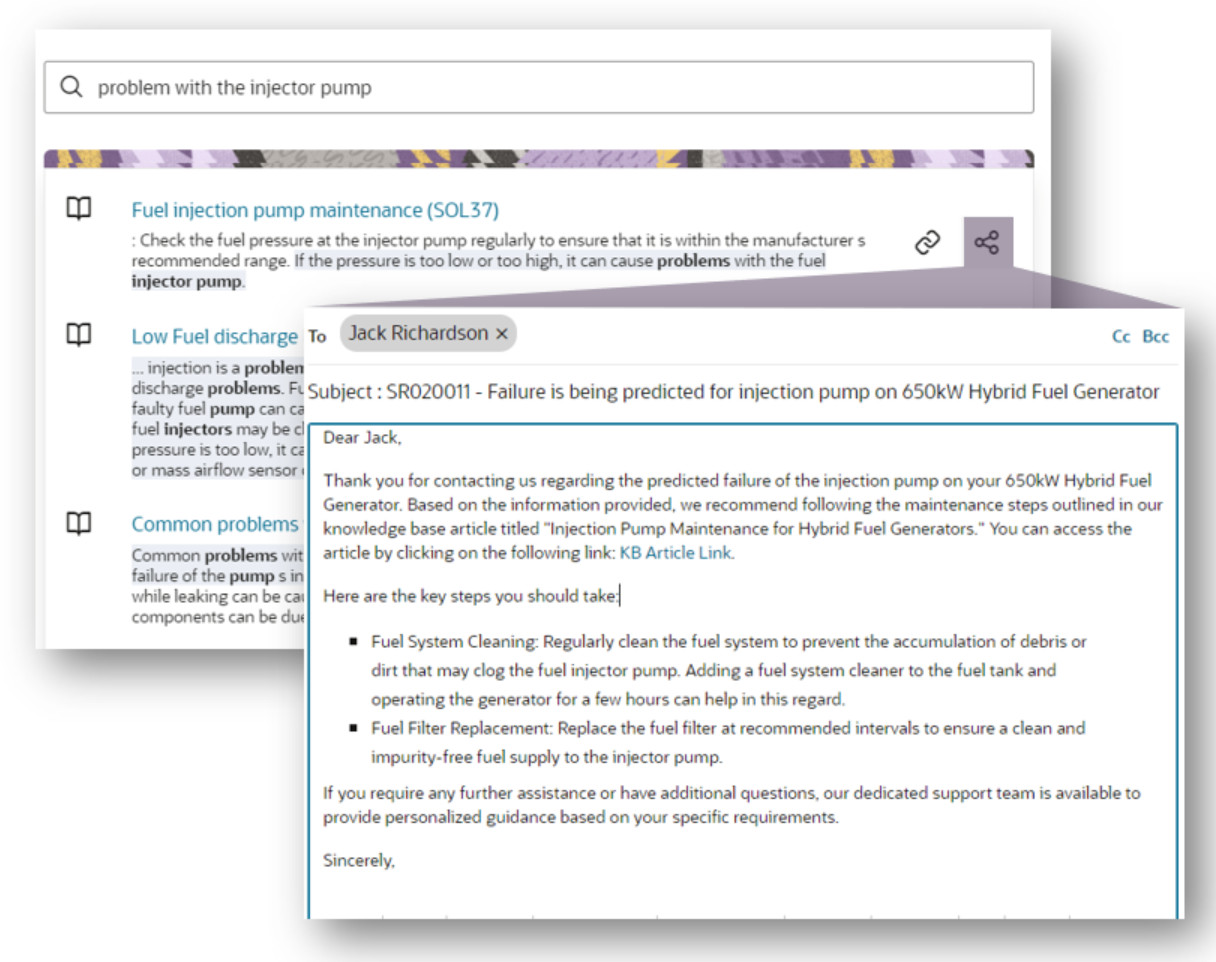Click the Fuel Filter Replacement bullet text
This screenshot has height=962, width=1216.
coord(728,742)
